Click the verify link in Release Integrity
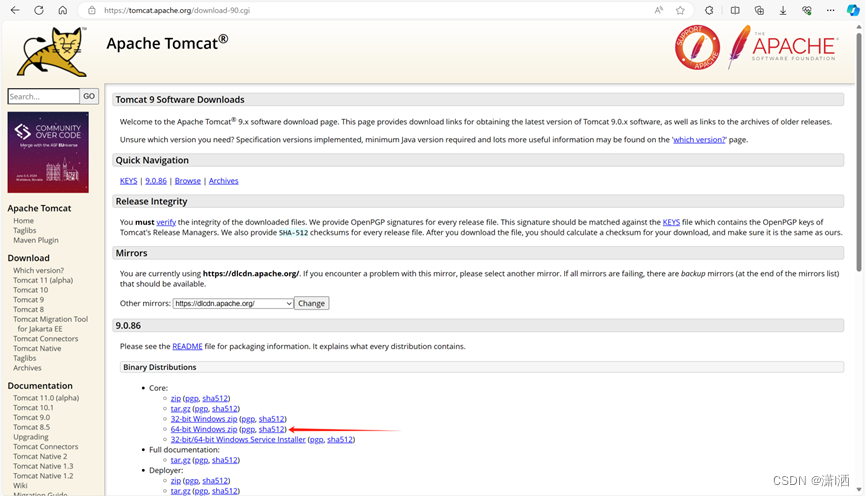 (x=166, y=222)
